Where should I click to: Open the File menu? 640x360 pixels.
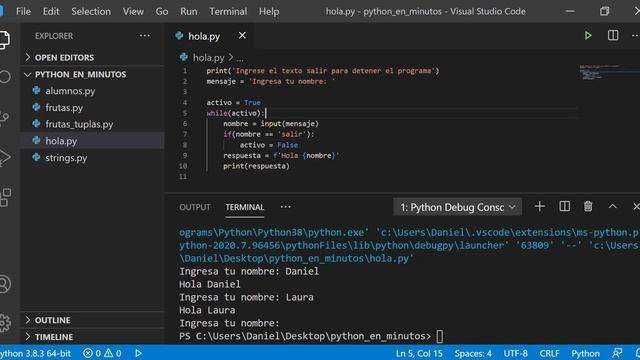click(x=23, y=11)
